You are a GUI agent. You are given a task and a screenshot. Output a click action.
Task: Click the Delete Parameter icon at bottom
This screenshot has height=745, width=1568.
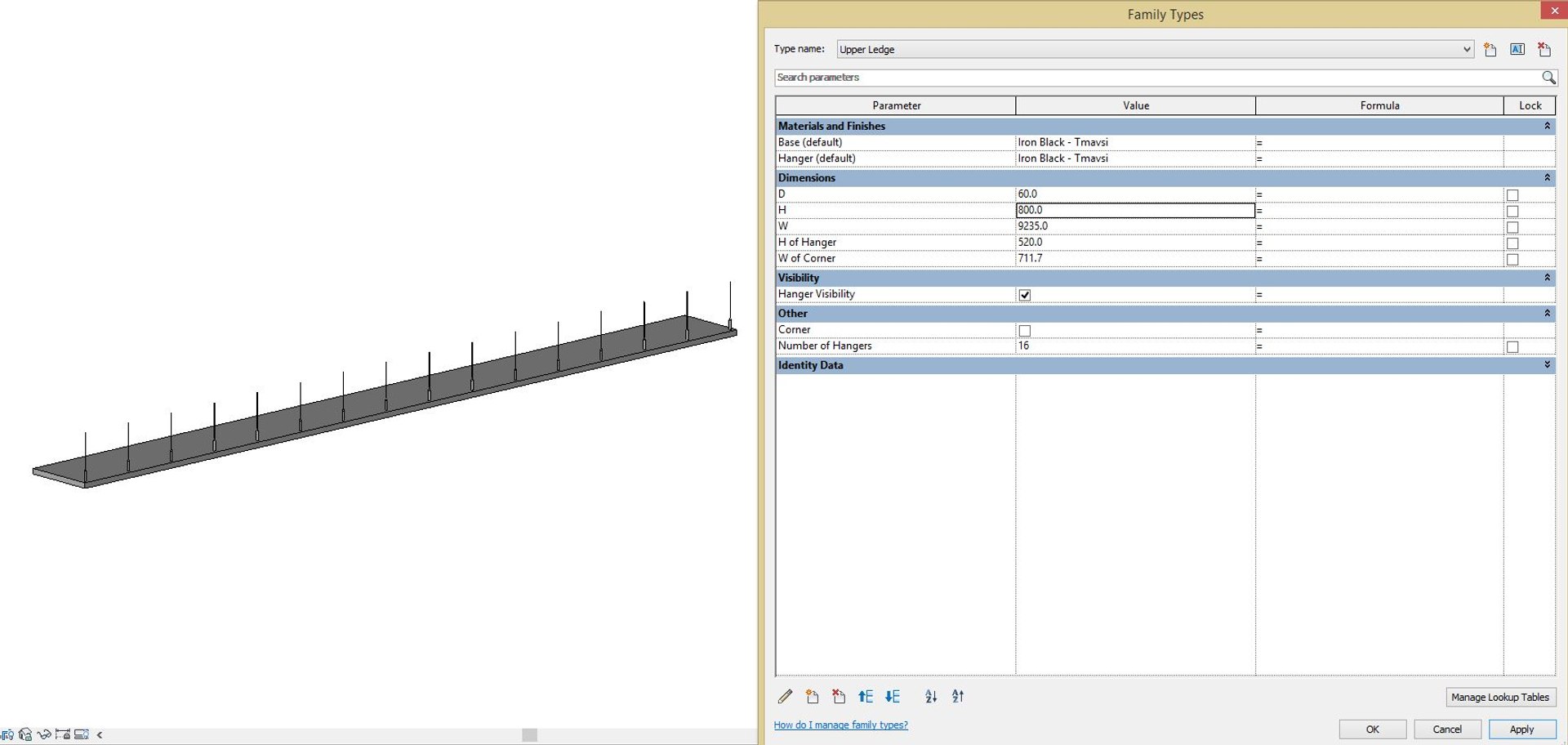pyautogui.click(x=839, y=697)
